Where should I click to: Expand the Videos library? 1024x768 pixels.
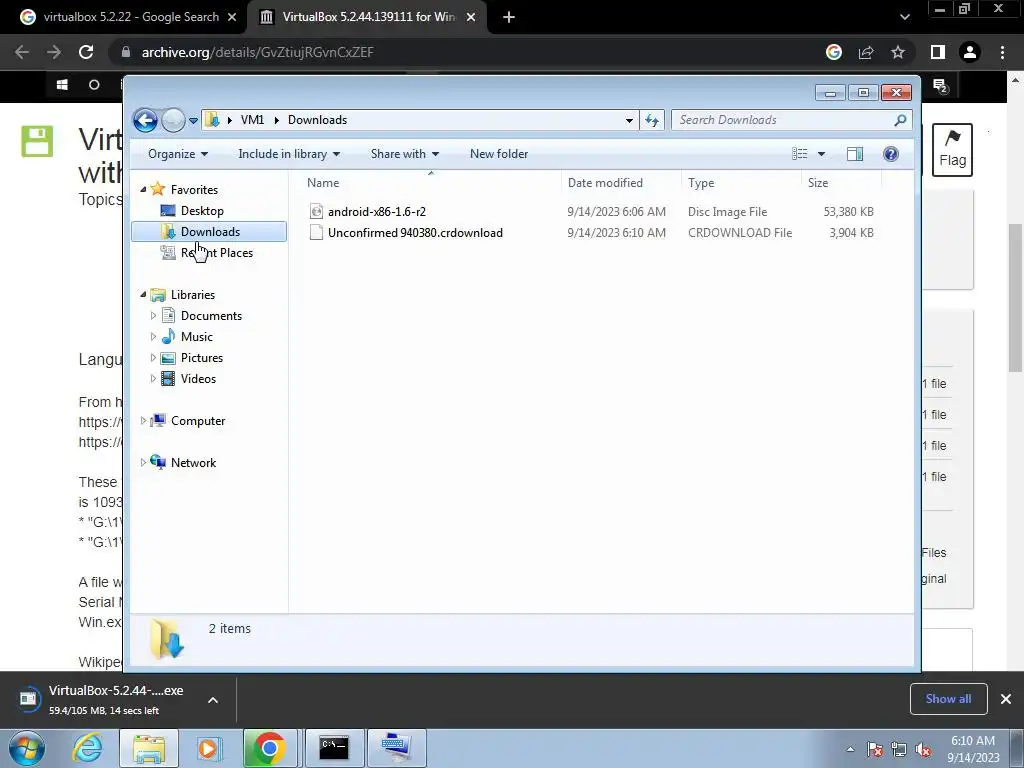click(153, 379)
